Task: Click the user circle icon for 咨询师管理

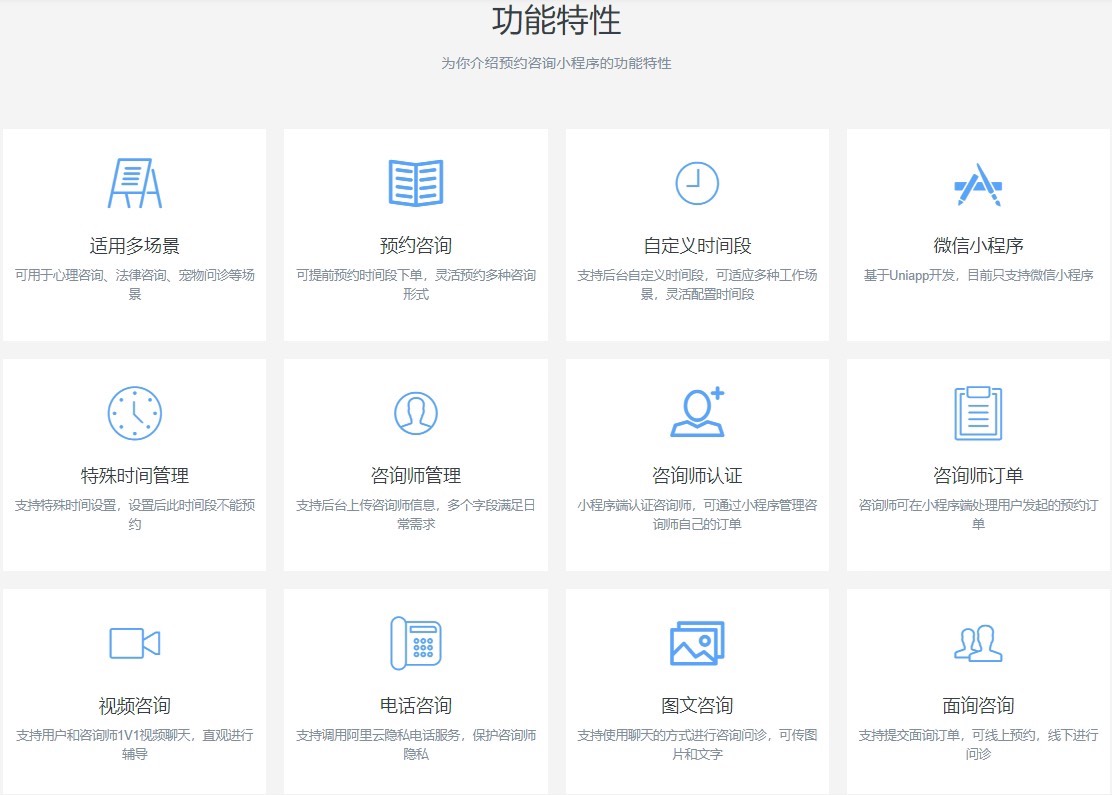Action: (416, 413)
